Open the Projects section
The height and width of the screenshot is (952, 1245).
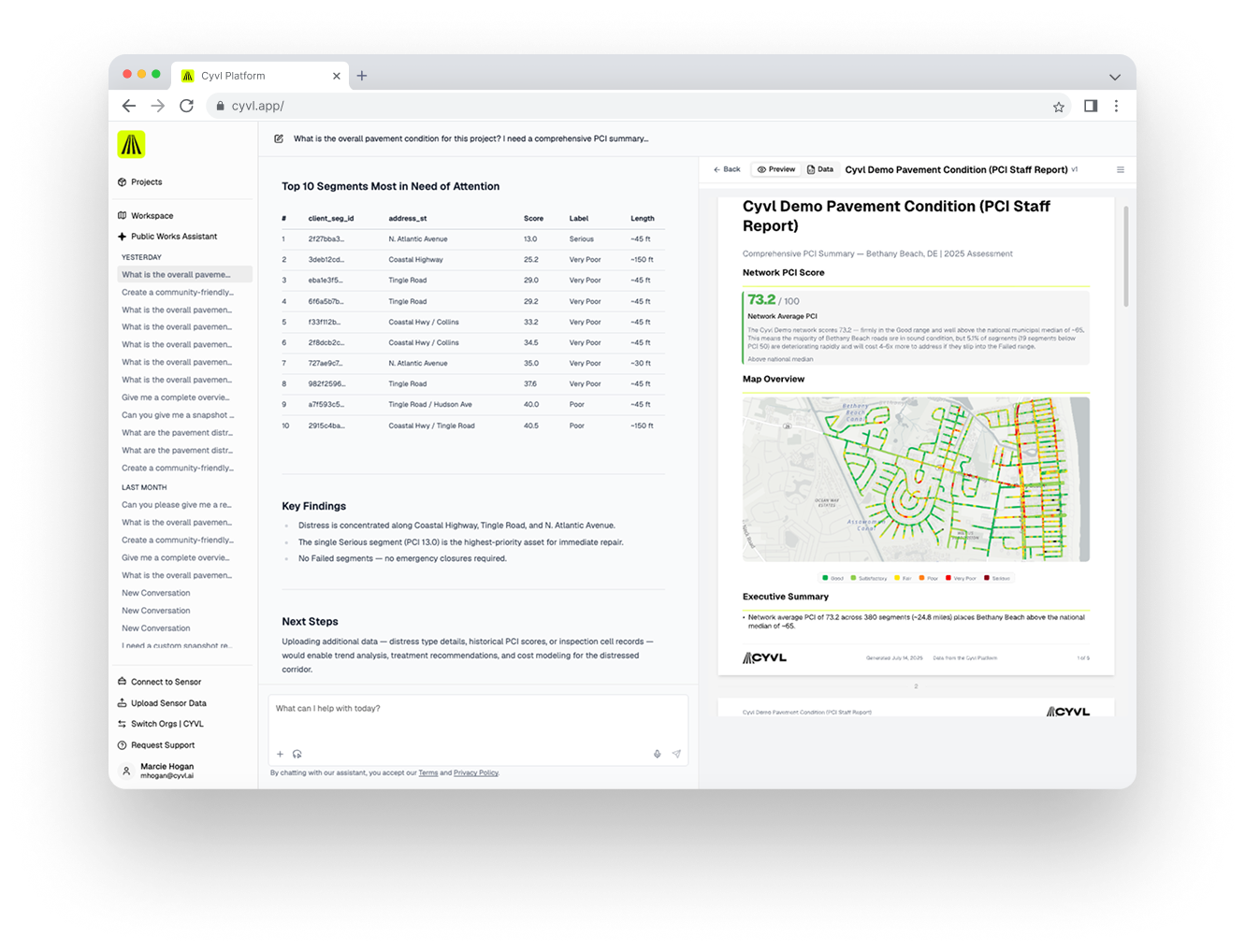point(140,182)
